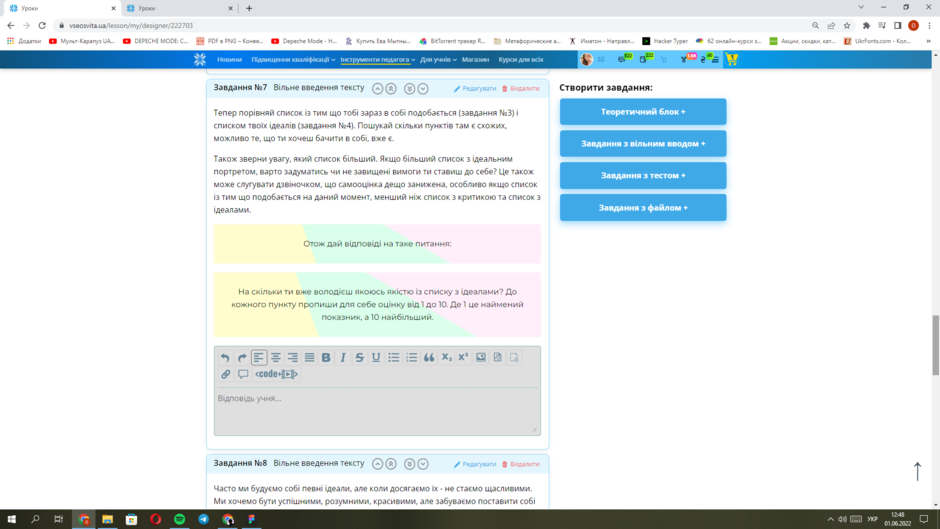This screenshot has height=529, width=940.
Task: Toggle bold formatting in the answer editor
Action: pos(326,358)
